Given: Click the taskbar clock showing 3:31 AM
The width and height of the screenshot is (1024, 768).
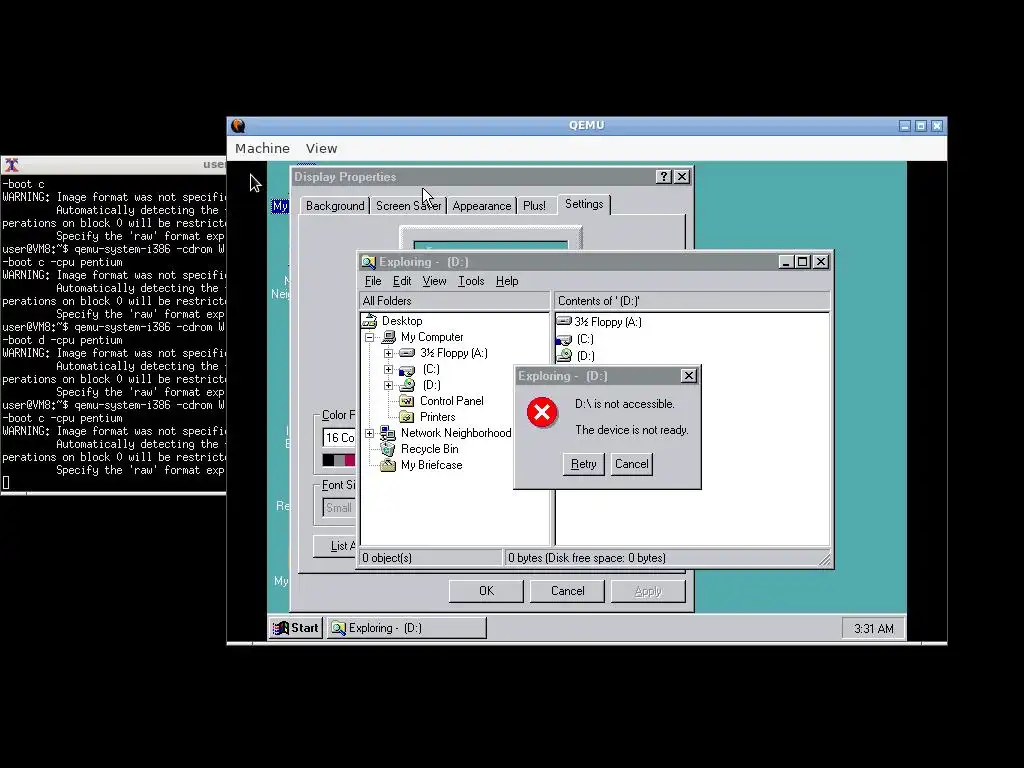Looking at the screenshot, I should [873, 628].
